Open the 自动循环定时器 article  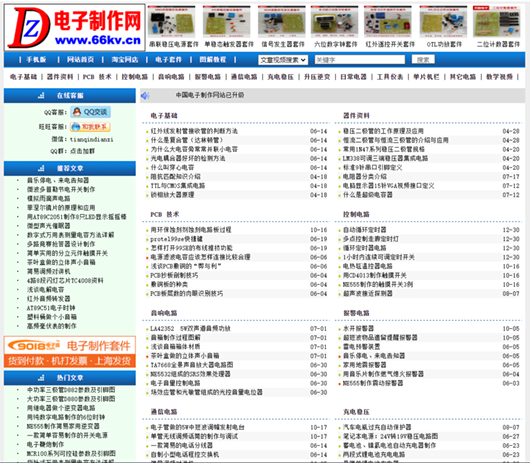pyautogui.click(x=364, y=230)
